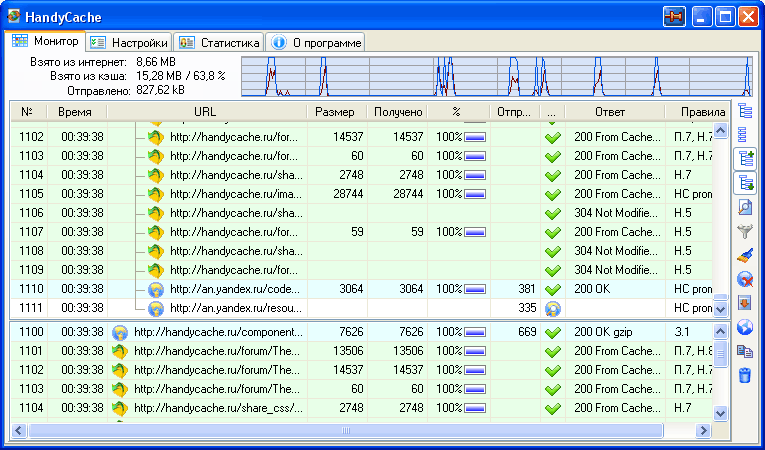Image resolution: width=765 pixels, height=450 pixels.
Task: Open the О программе tab
Action: pyautogui.click(x=316, y=42)
